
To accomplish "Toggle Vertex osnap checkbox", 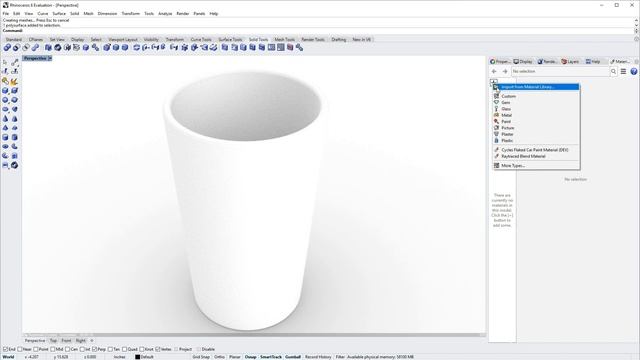I will (158, 349).
